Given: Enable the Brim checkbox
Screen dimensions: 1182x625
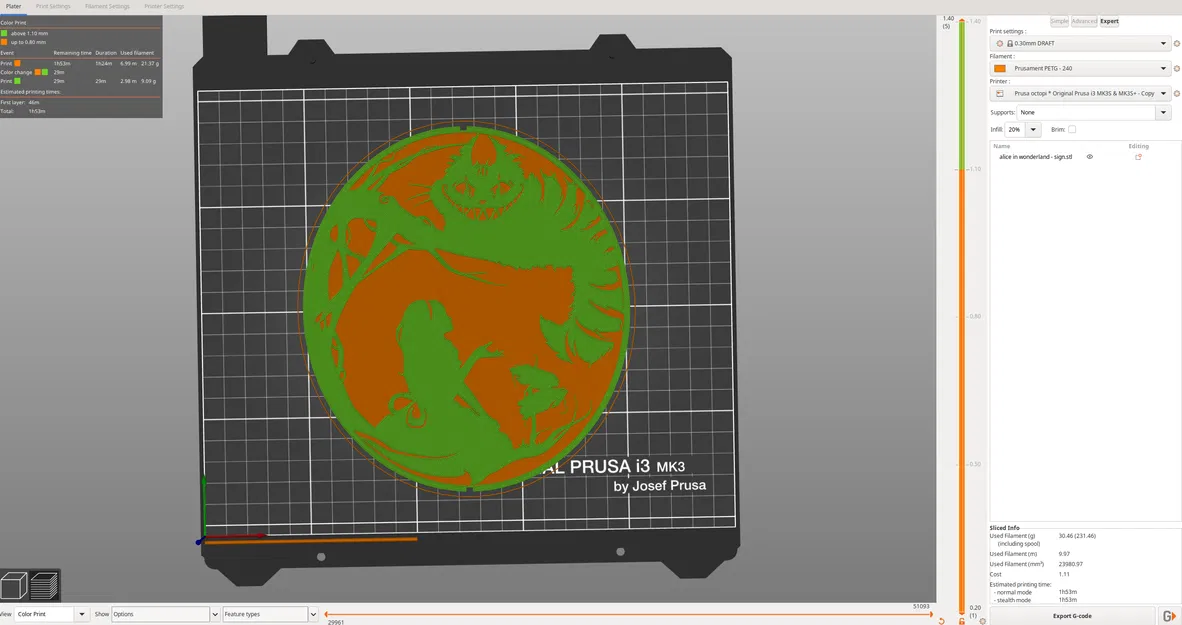Looking at the screenshot, I should pyautogui.click(x=1072, y=130).
